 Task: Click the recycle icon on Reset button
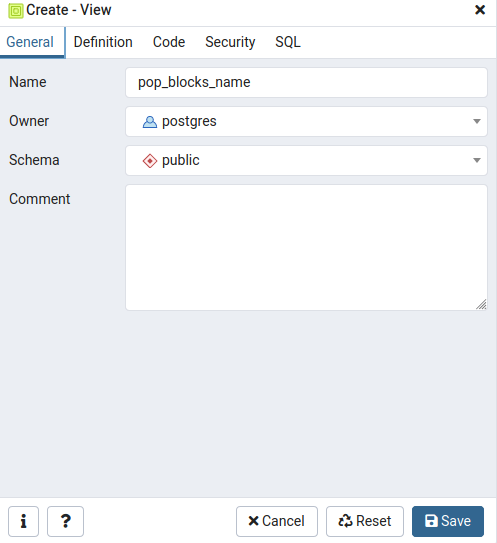coord(345,521)
